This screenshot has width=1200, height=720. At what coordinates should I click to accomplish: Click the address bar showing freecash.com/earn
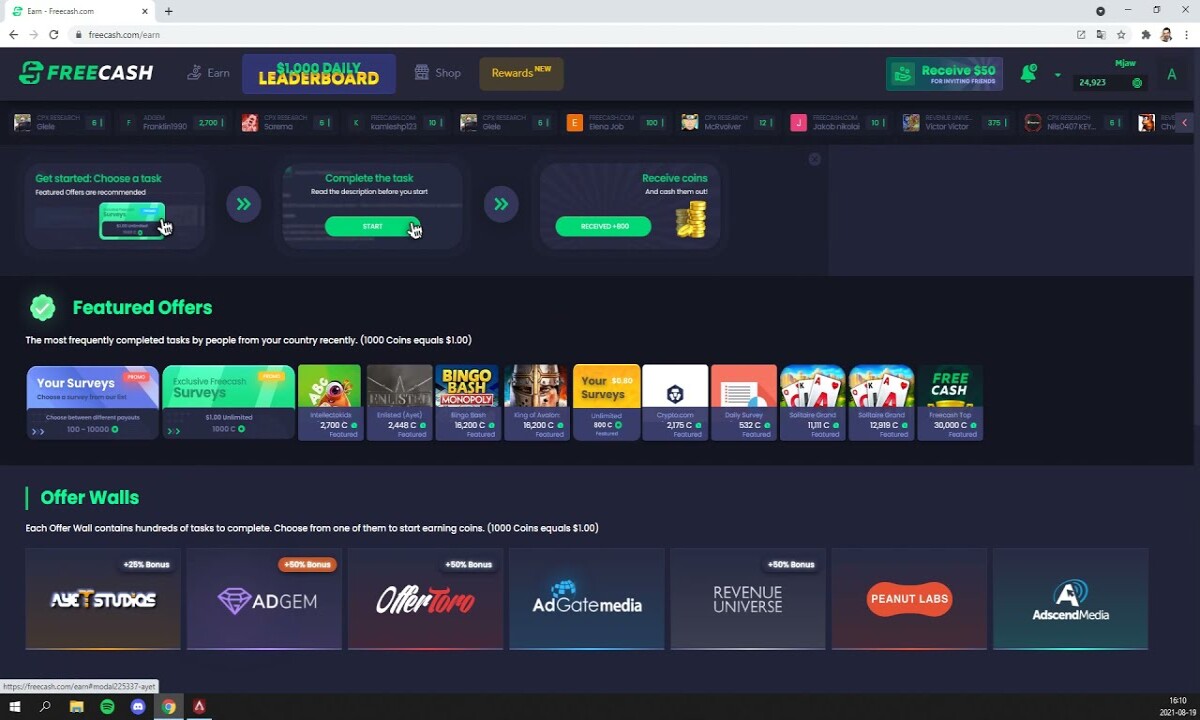point(570,34)
